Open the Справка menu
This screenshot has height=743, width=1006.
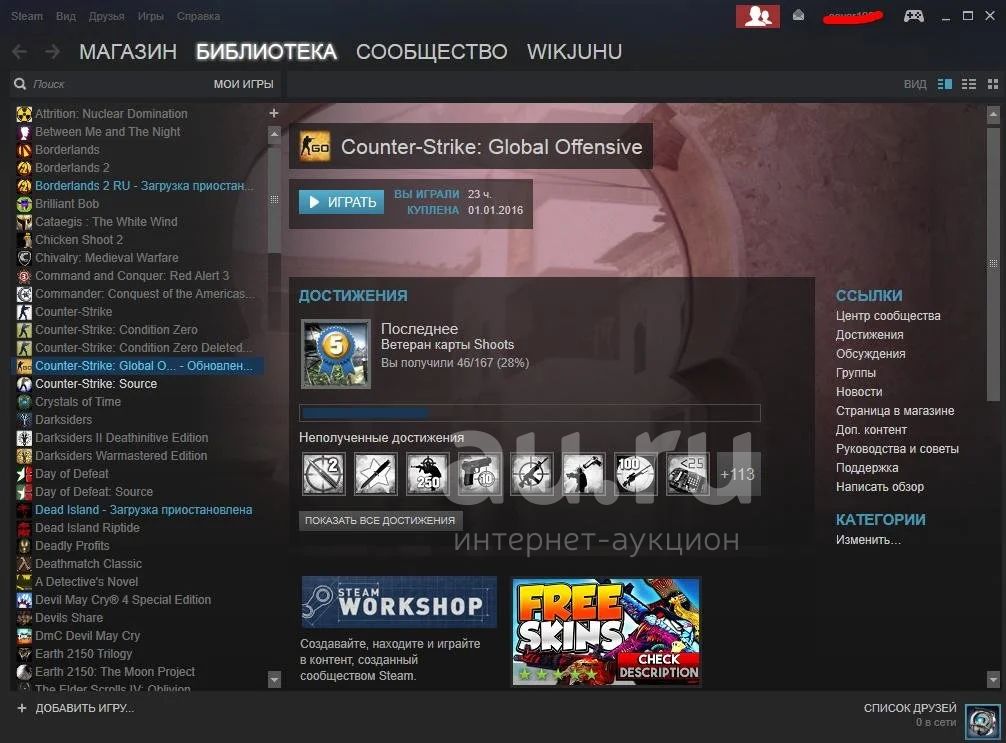tap(198, 16)
